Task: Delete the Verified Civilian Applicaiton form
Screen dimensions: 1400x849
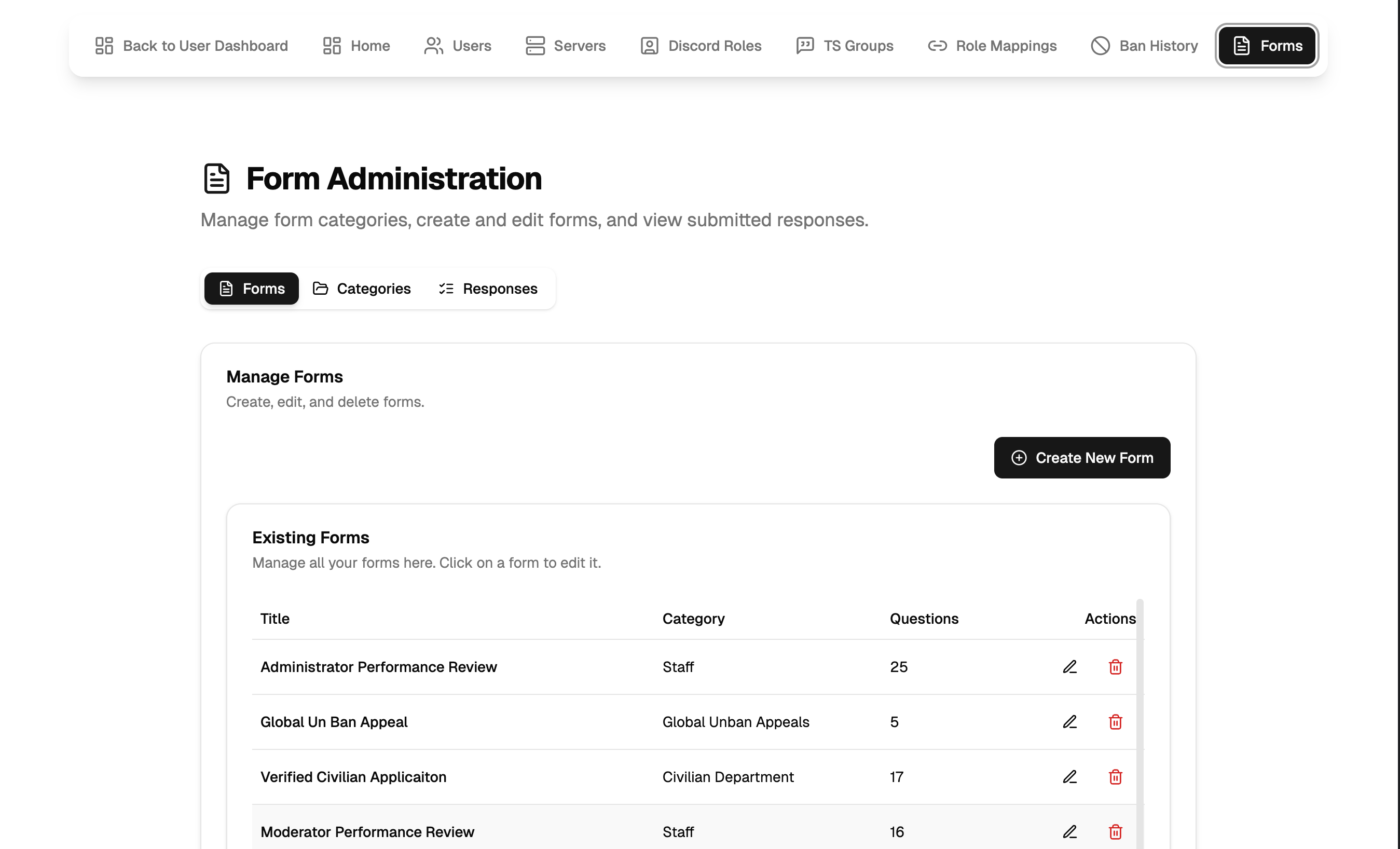Action: pos(1115,777)
